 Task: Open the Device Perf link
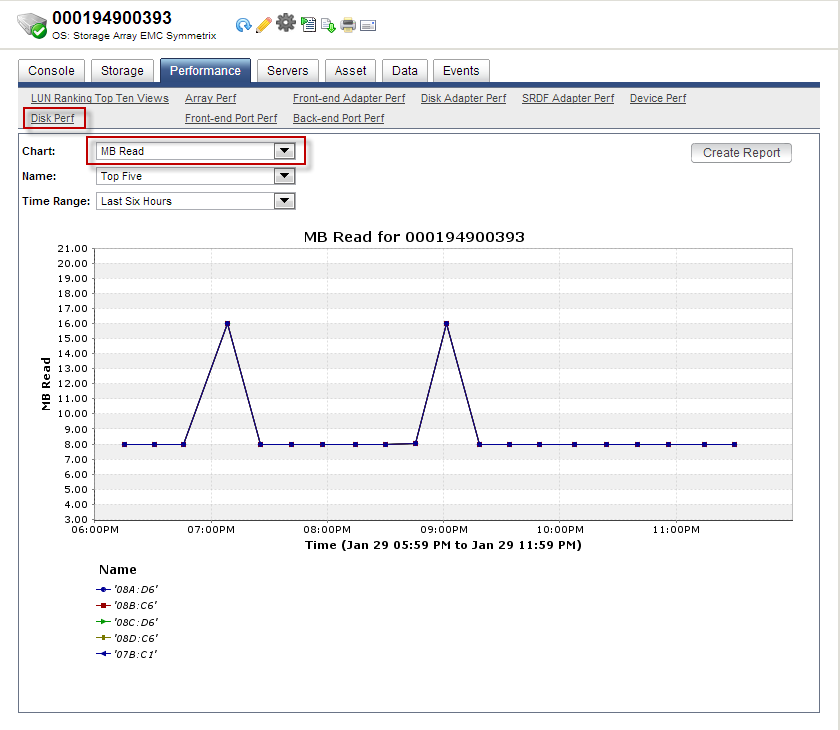pyautogui.click(x=658, y=98)
